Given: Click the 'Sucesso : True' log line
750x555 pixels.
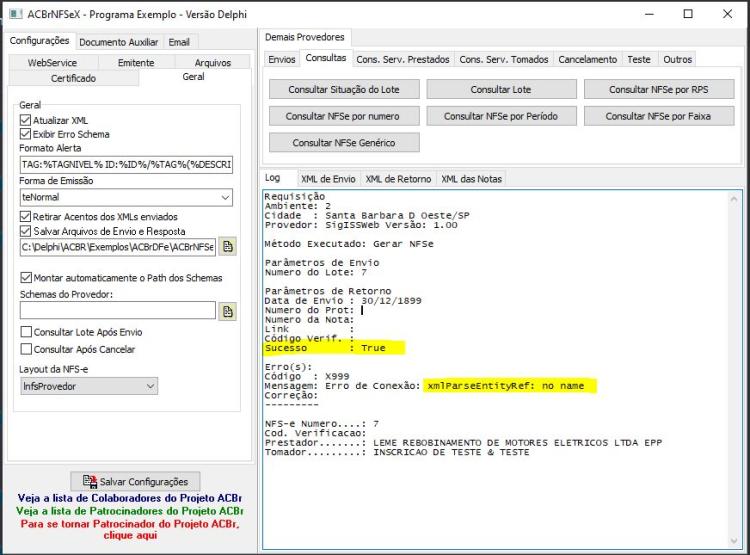Looking at the screenshot, I should coord(325,348).
